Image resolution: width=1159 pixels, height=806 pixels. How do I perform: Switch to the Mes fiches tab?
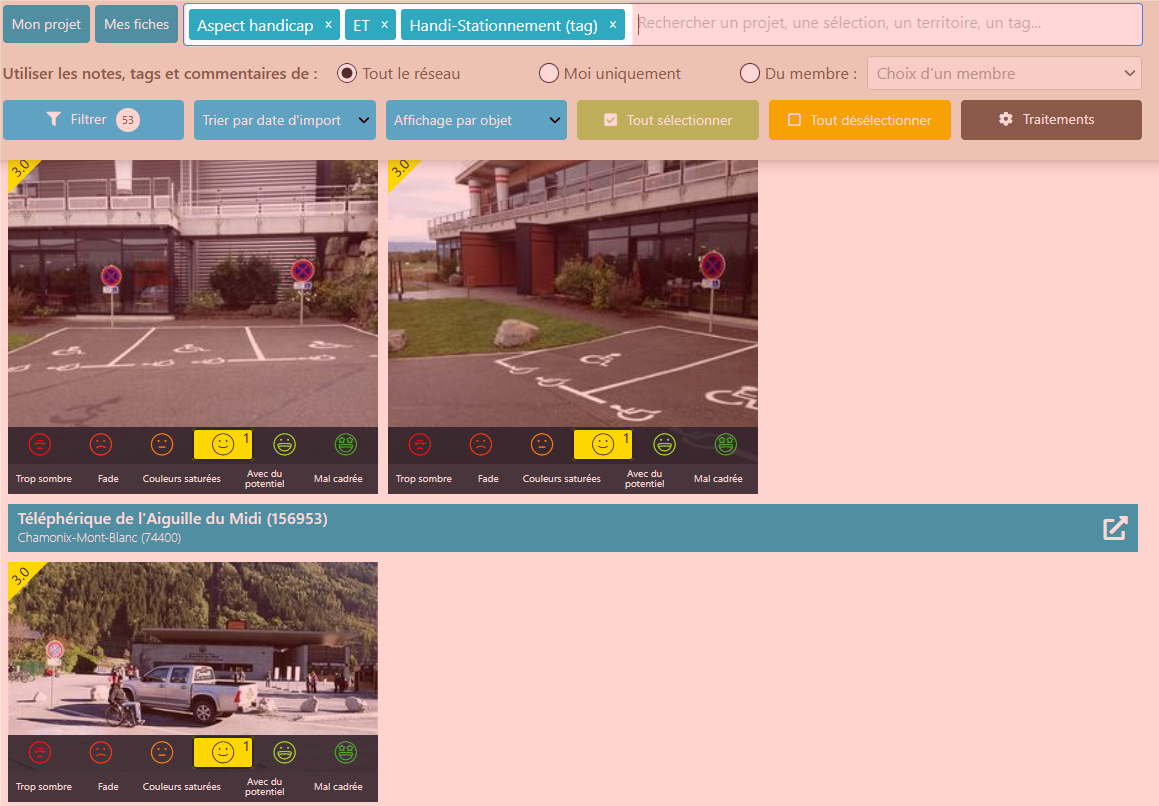pos(137,24)
